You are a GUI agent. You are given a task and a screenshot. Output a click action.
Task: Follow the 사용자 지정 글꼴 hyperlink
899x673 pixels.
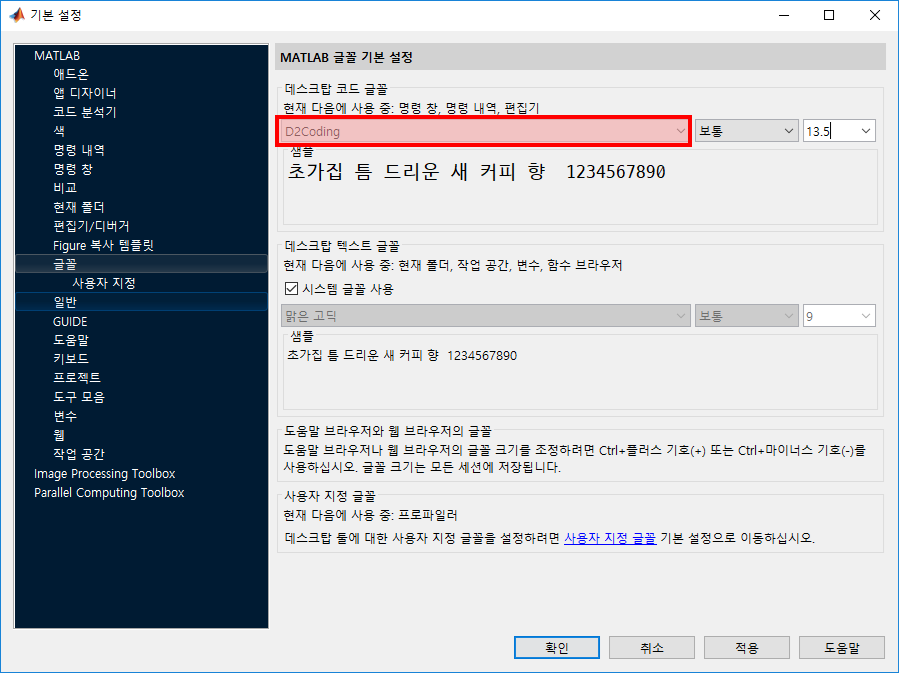[610, 538]
